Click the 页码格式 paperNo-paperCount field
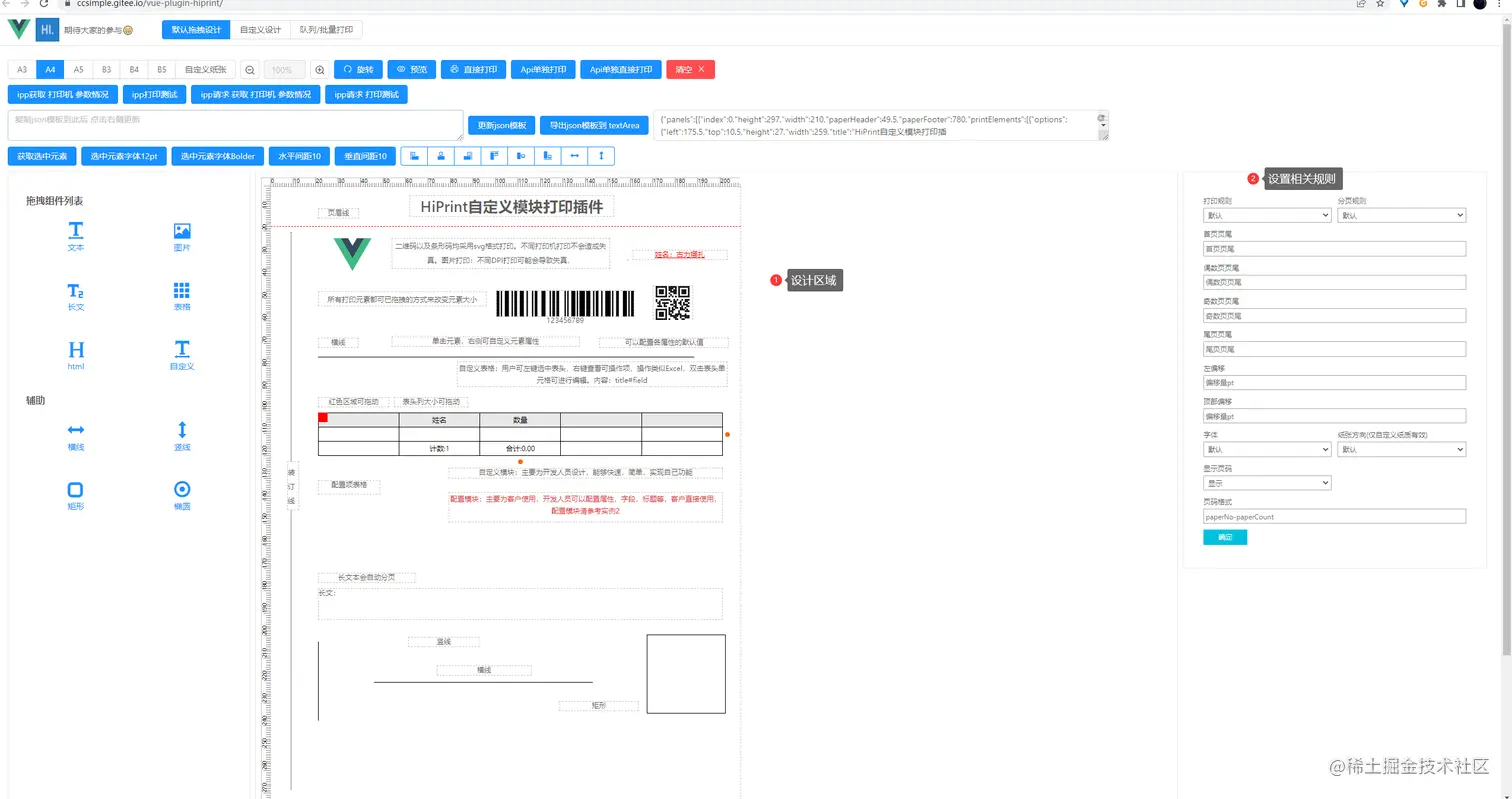Image resolution: width=1512 pixels, height=799 pixels. [x=1334, y=517]
